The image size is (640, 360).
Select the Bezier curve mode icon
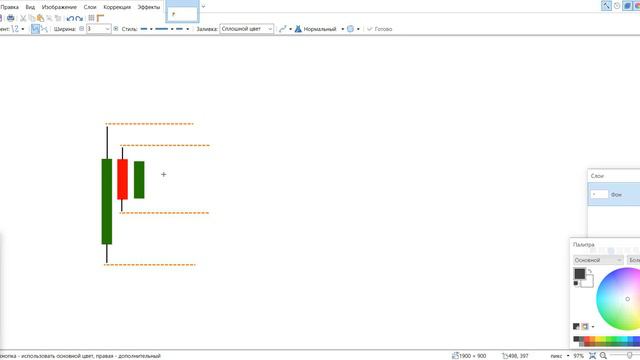click(x=44, y=29)
